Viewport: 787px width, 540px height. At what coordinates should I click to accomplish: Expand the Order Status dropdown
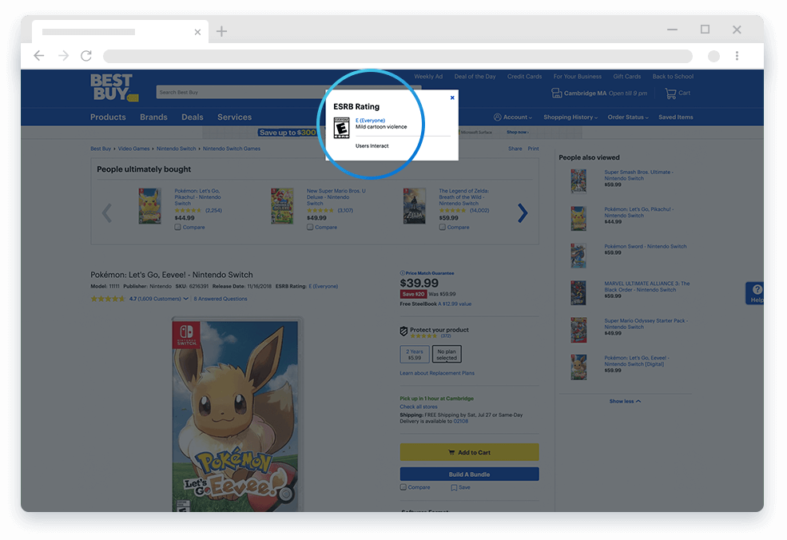coord(628,117)
